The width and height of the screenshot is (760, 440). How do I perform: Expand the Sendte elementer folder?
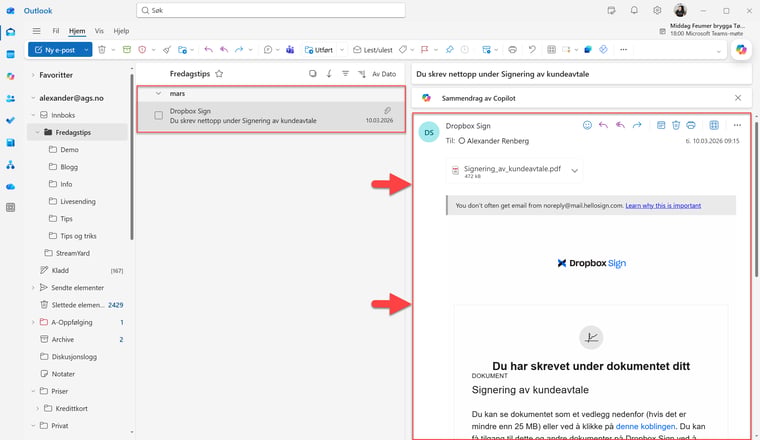coord(33,288)
